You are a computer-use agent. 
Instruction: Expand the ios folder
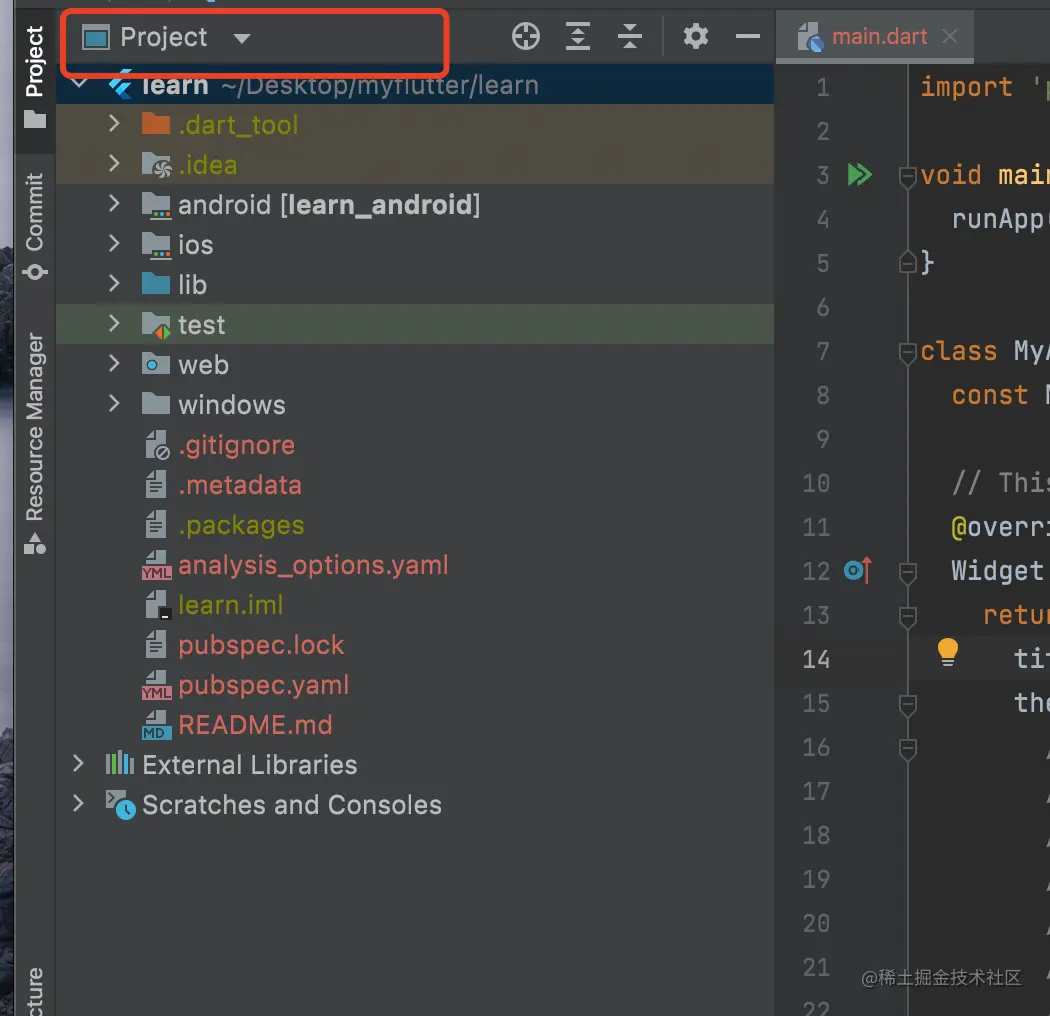coord(114,244)
